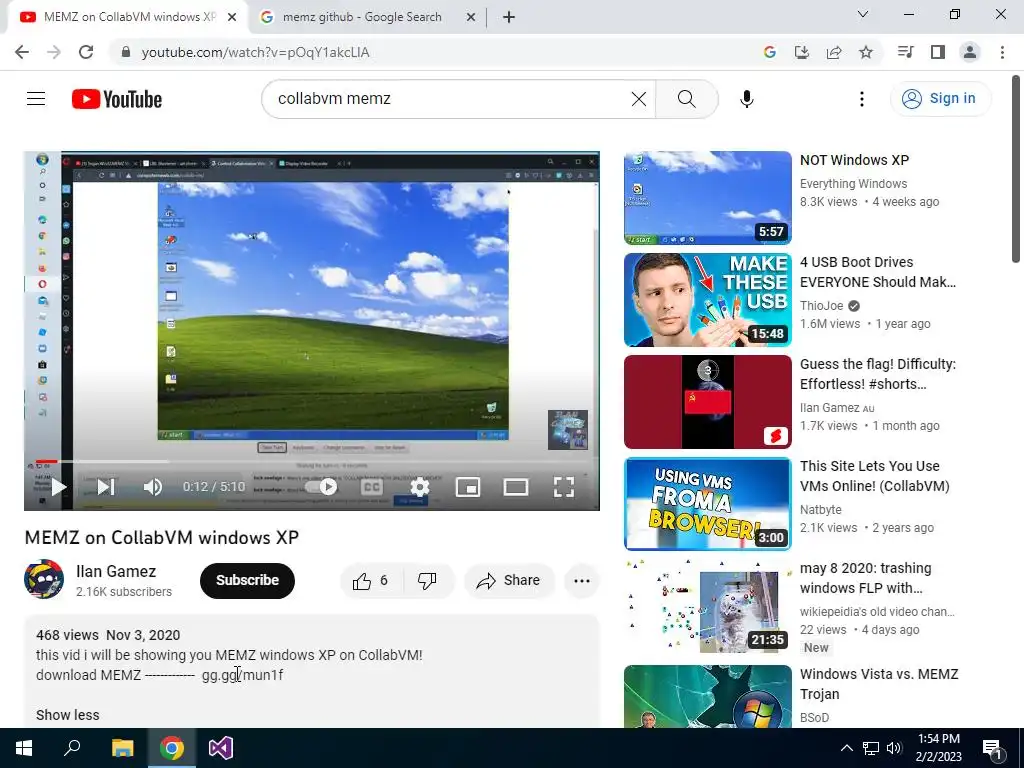The width and height of the screenshot is (1024, 768).
Task: Open notification center icon
Action: pos(992,748)
